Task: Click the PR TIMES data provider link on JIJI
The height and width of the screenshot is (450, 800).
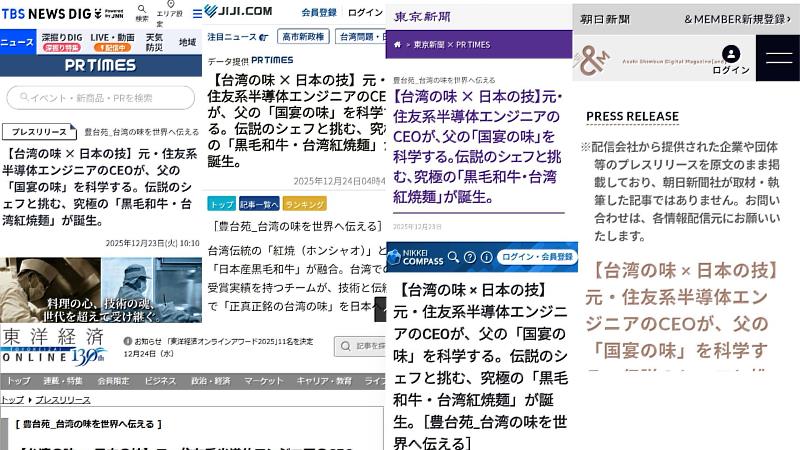Action: pyautogui.click(x=272, y=60)
